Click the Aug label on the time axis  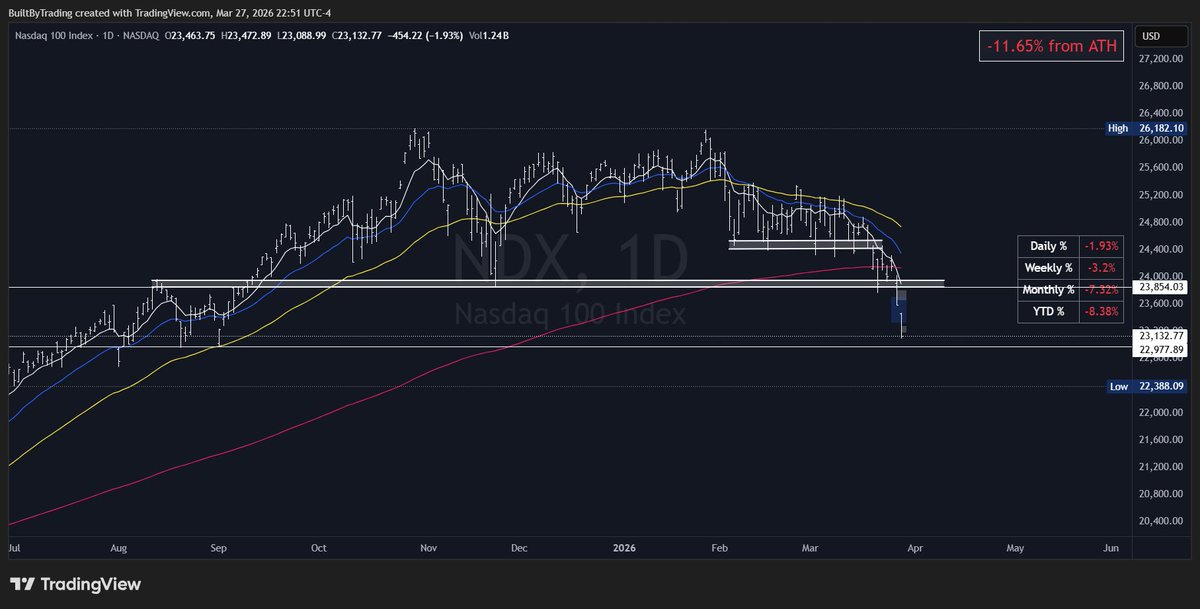119,548
